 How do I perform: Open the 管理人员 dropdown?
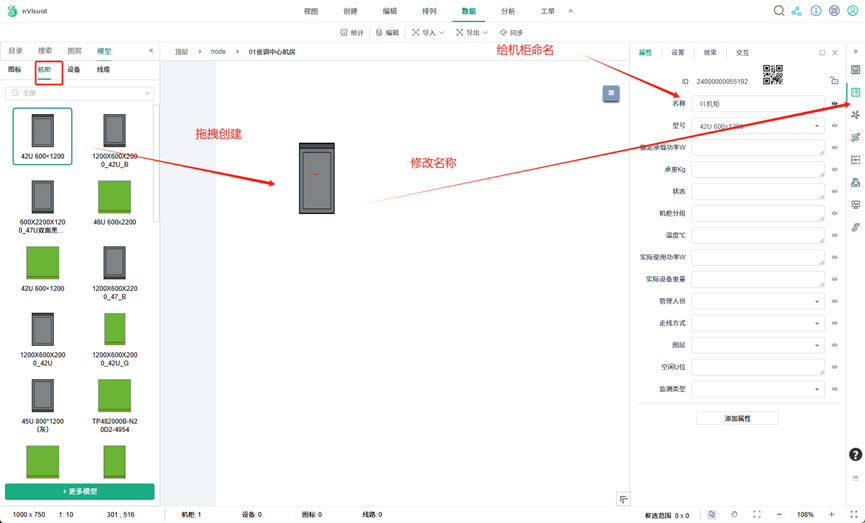click(757, 301)
